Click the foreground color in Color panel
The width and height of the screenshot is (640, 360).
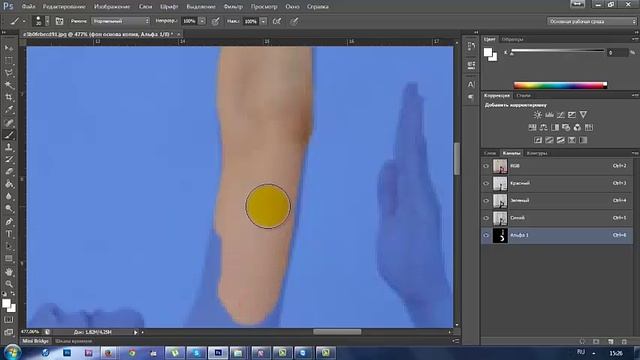(488, 52)
